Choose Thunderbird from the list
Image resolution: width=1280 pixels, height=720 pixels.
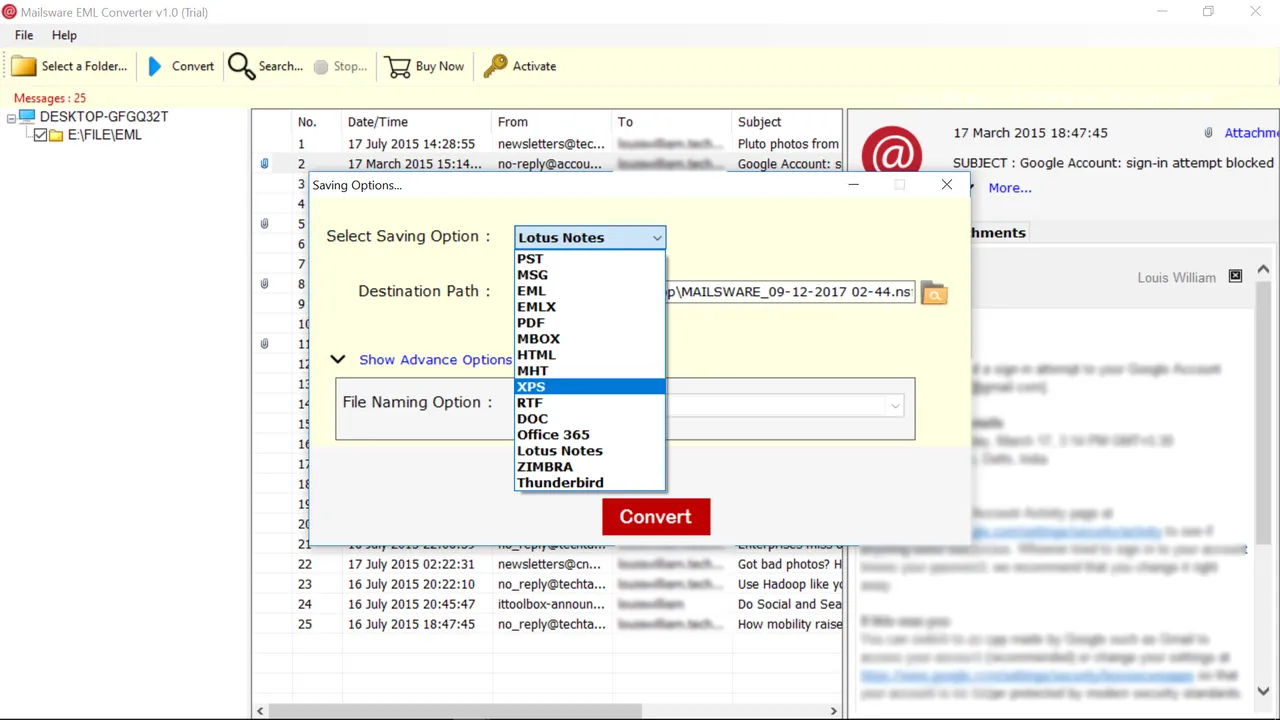click(590, 482)
